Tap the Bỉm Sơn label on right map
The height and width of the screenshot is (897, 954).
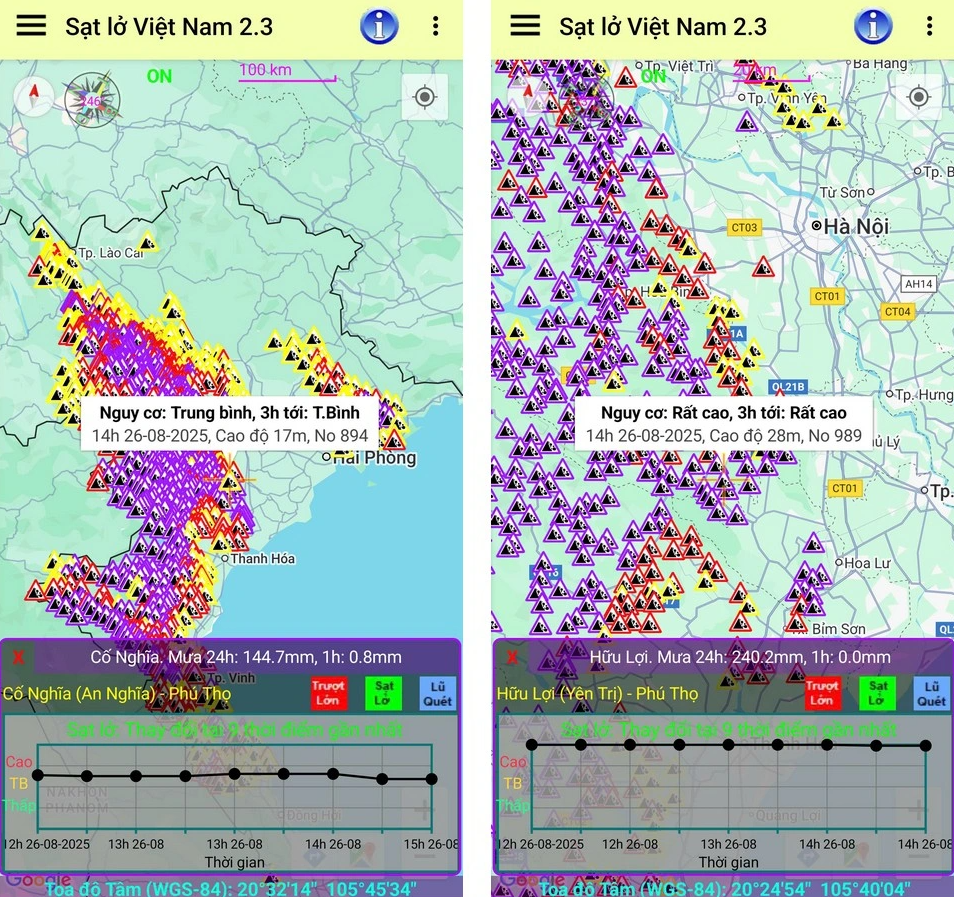[x=838, y=629]
